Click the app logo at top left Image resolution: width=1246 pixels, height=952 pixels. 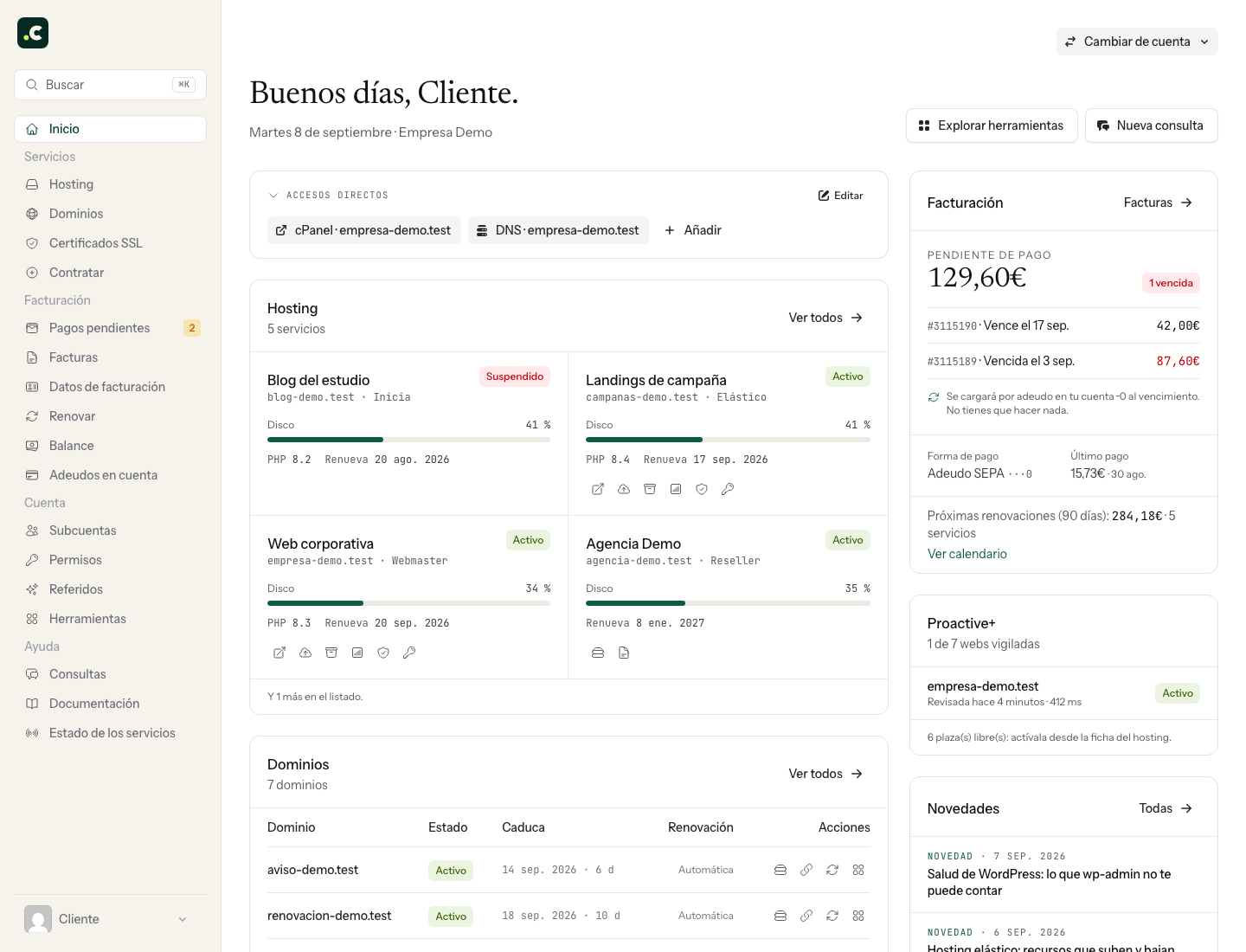33,33
